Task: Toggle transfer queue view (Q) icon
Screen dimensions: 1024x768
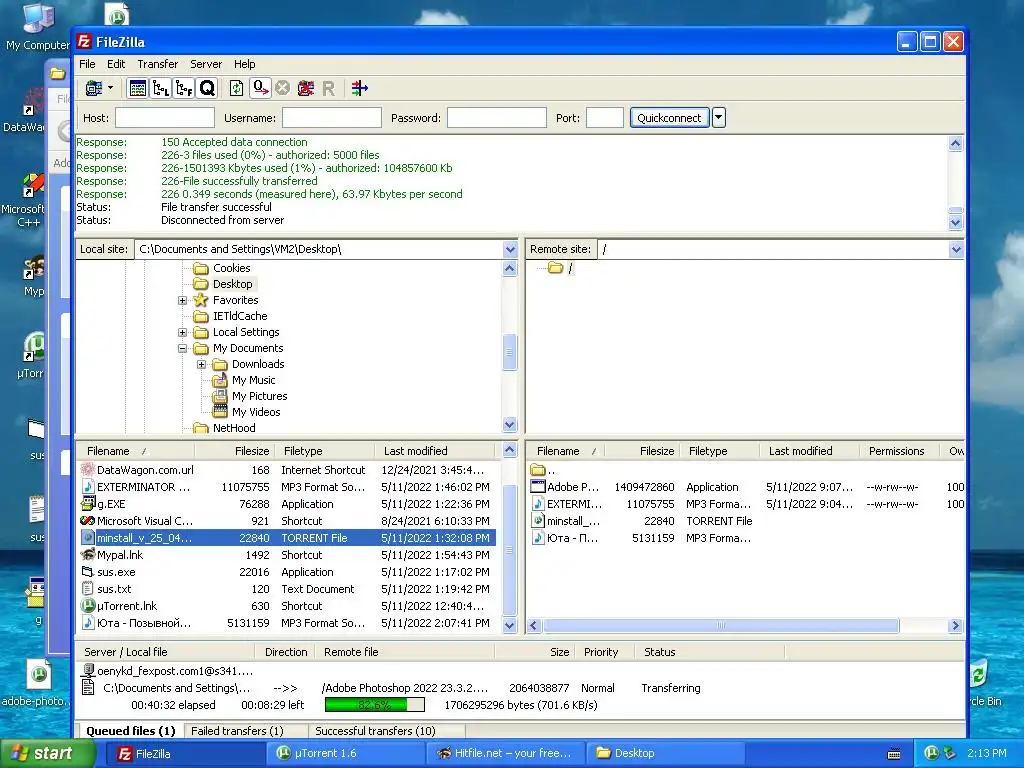Action: (x=207, y=88)
